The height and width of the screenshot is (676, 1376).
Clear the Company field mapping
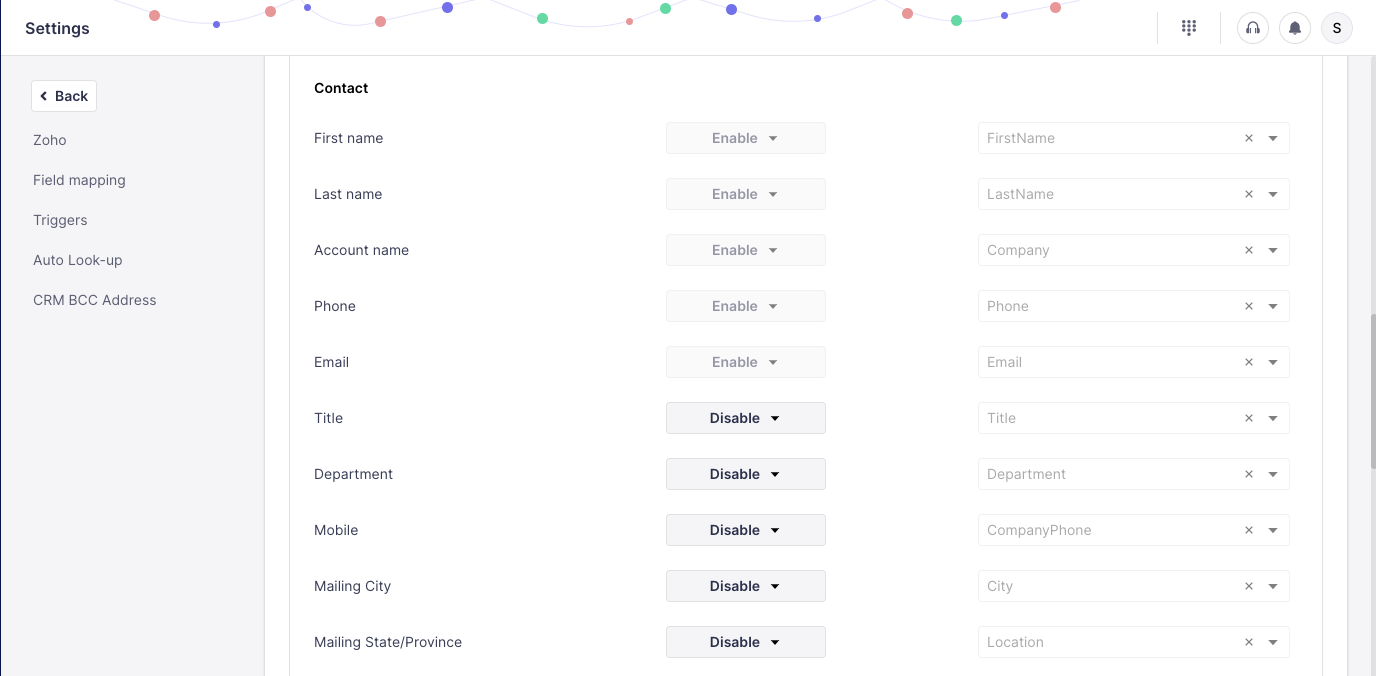pyautogui.click(x=1249, y=250)
